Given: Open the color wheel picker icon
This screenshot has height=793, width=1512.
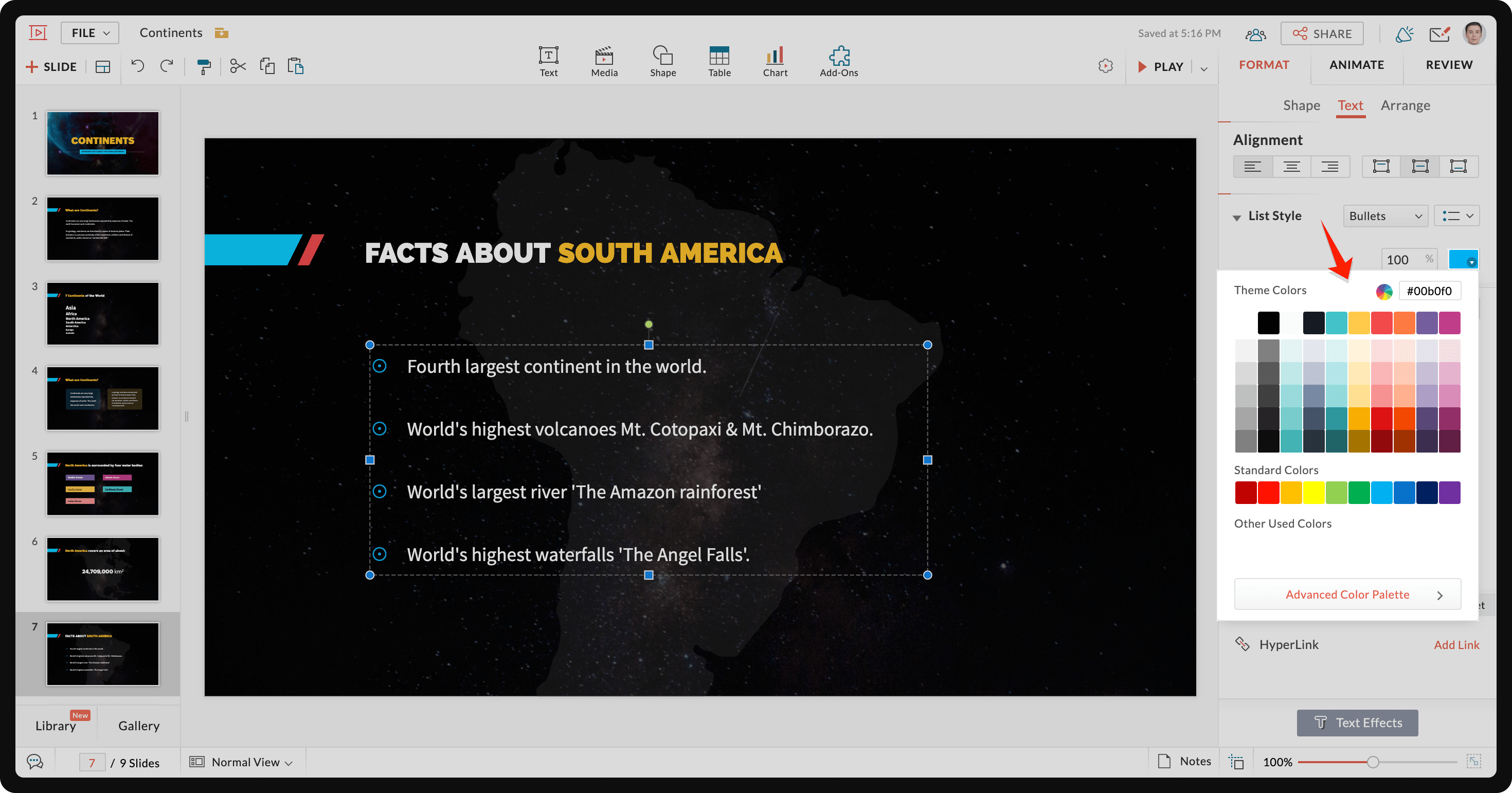Looking at the screenshot, I should click(1384, 291).
